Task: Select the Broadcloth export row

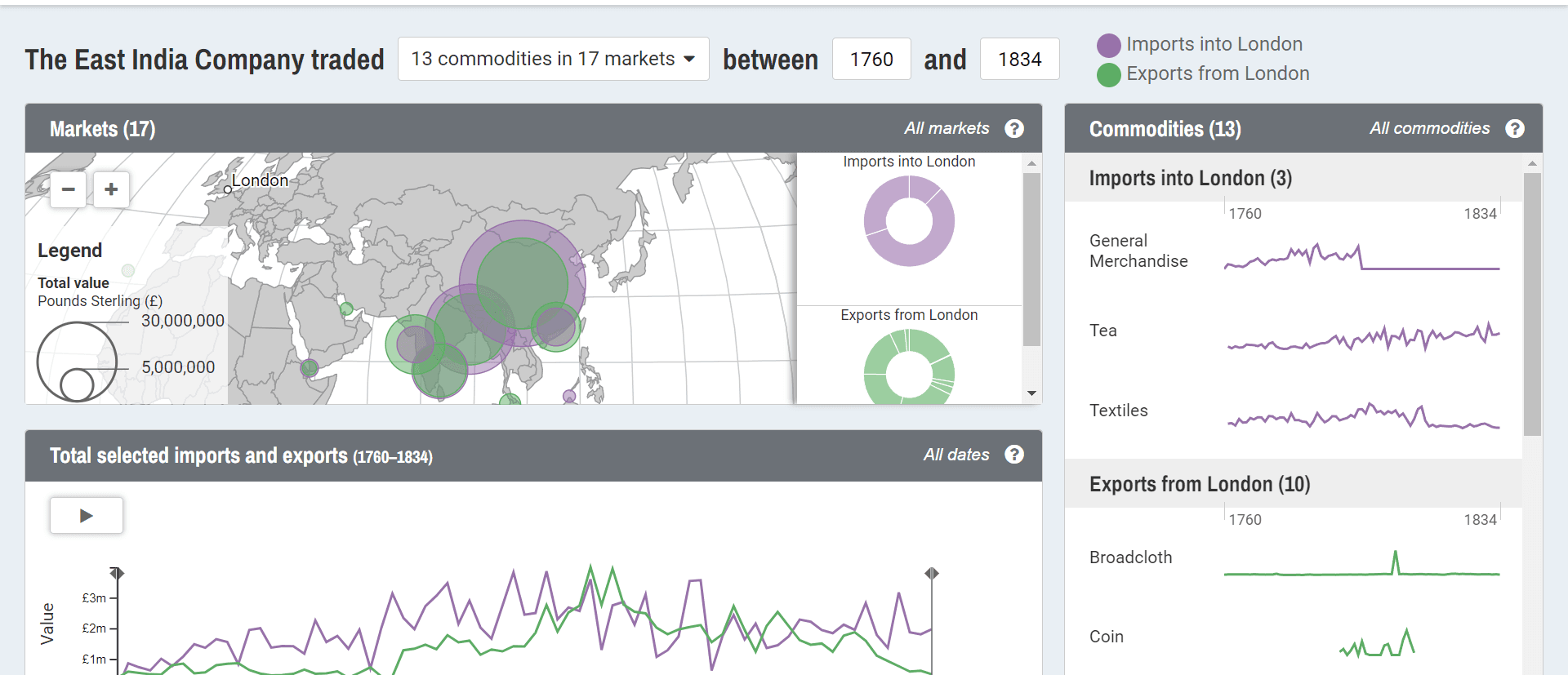Action: click(x=1294, y=558)
